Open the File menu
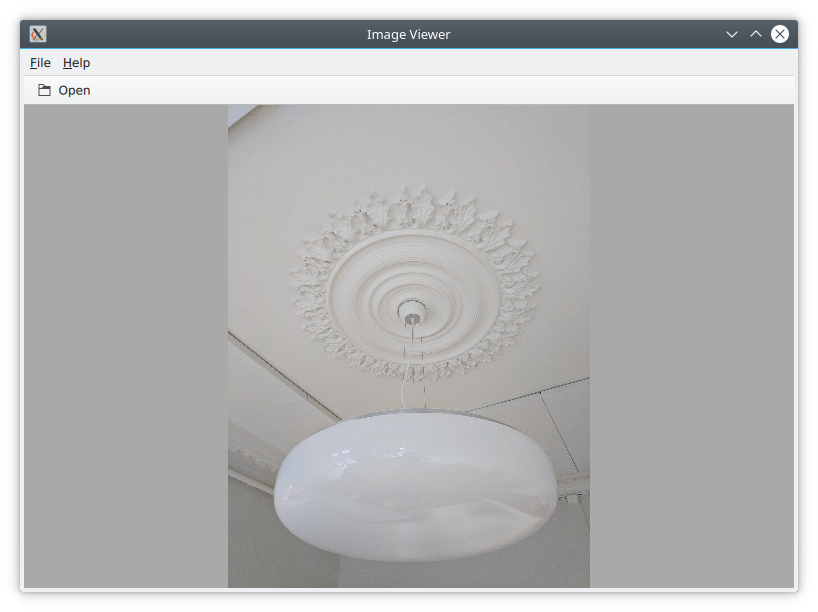 click(40, 63)
